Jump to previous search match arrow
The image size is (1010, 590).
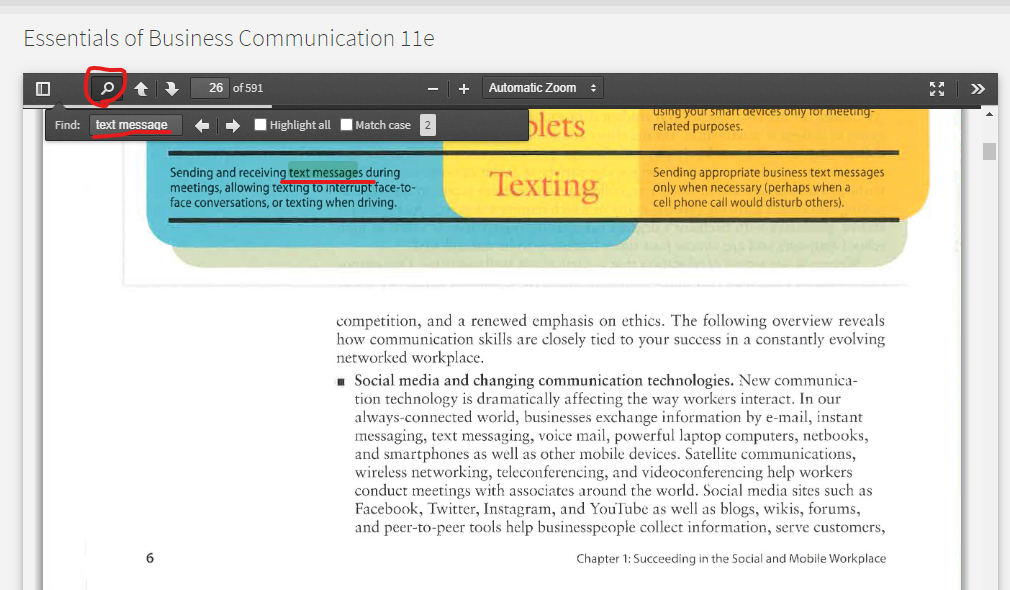point(201,124)
